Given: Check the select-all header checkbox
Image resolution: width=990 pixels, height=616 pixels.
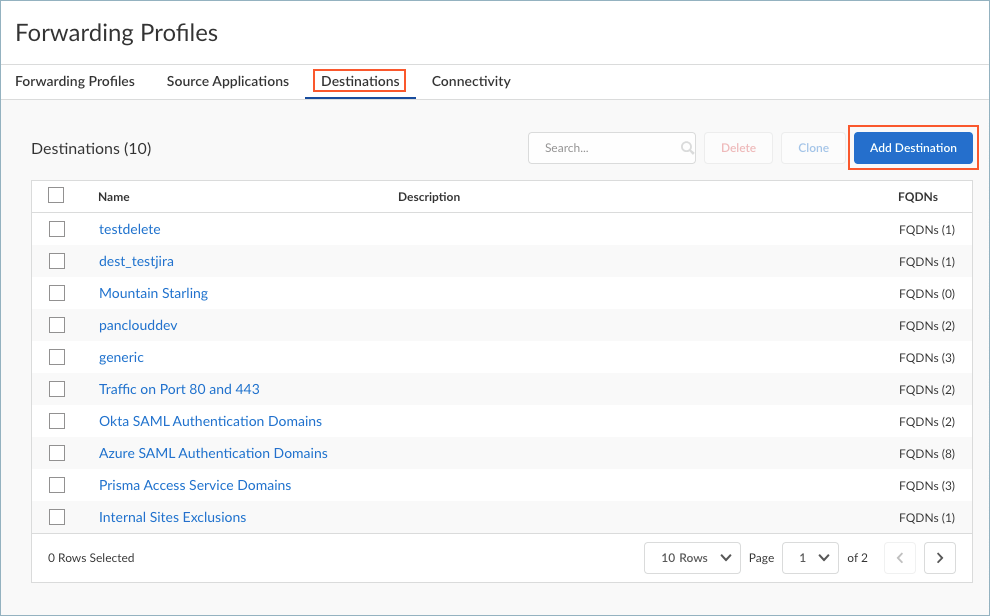Looking at the screenshot, I should tap(56, 195).
